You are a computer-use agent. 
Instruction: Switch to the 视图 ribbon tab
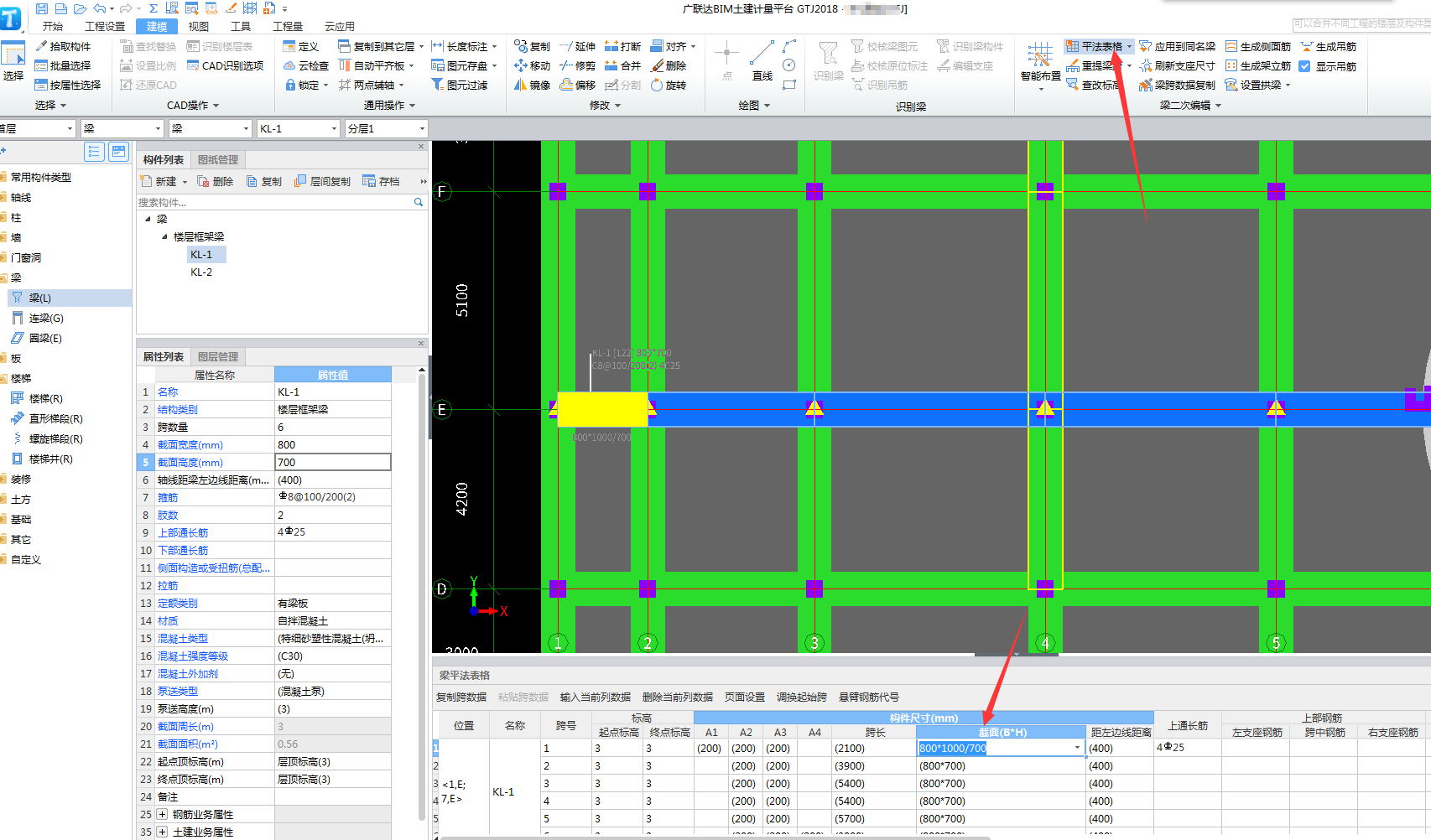tap(199, 26)
